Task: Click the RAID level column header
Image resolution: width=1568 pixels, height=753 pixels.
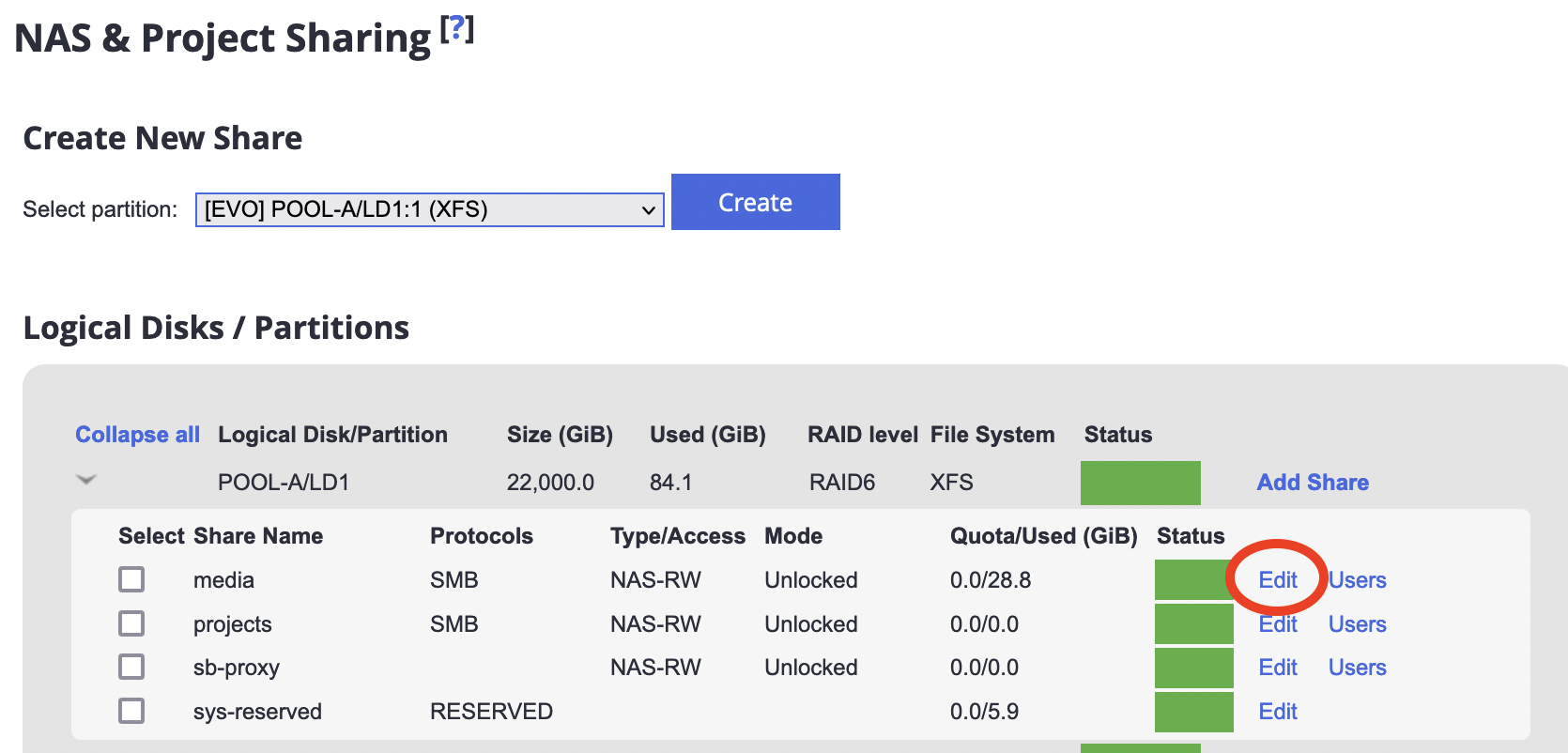Action: point(863,435)
